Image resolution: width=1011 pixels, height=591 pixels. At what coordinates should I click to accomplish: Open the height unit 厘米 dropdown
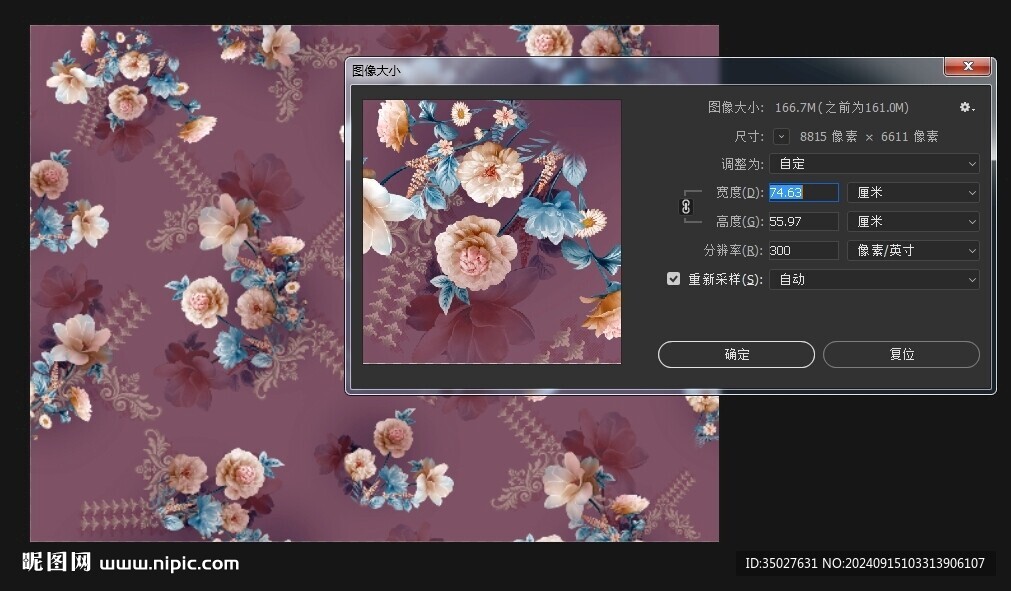click(x=912, y=222)
